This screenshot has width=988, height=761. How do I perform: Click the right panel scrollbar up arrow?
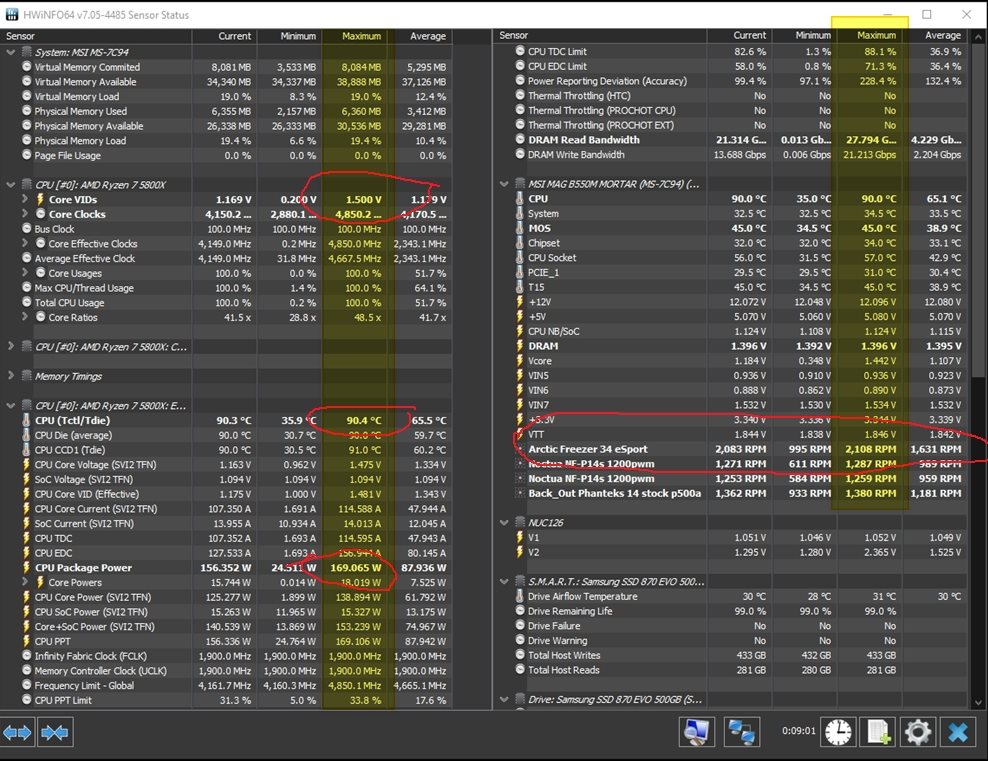tap(978, 36)
